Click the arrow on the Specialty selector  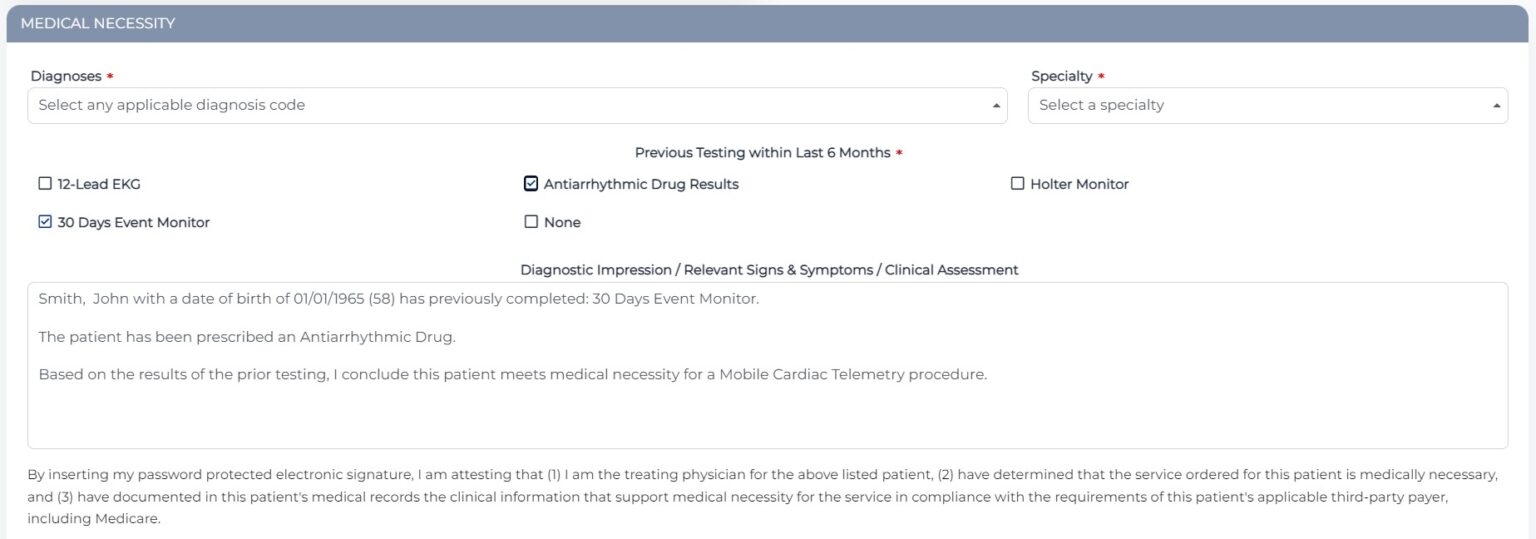[x=1496, y=105]
